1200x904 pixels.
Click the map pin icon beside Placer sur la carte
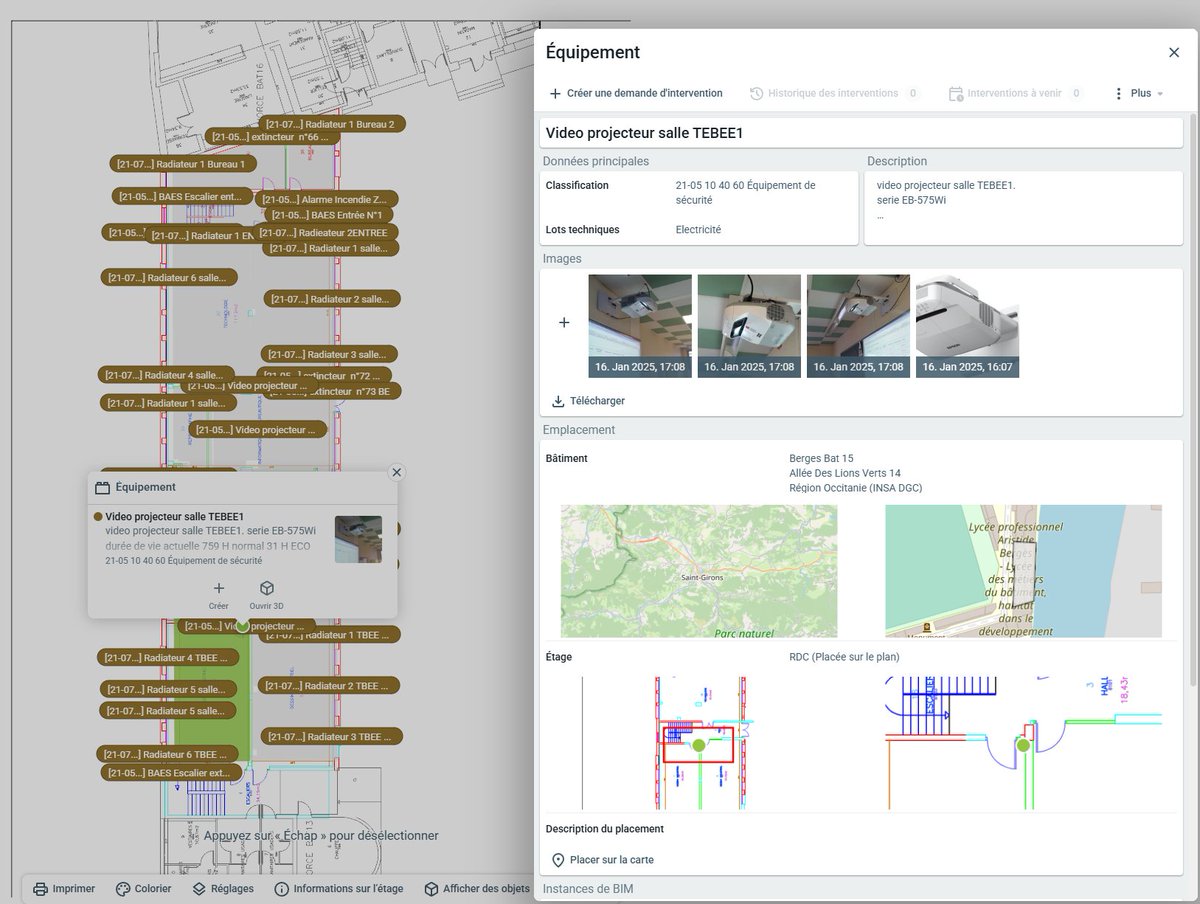coord(558,860)
